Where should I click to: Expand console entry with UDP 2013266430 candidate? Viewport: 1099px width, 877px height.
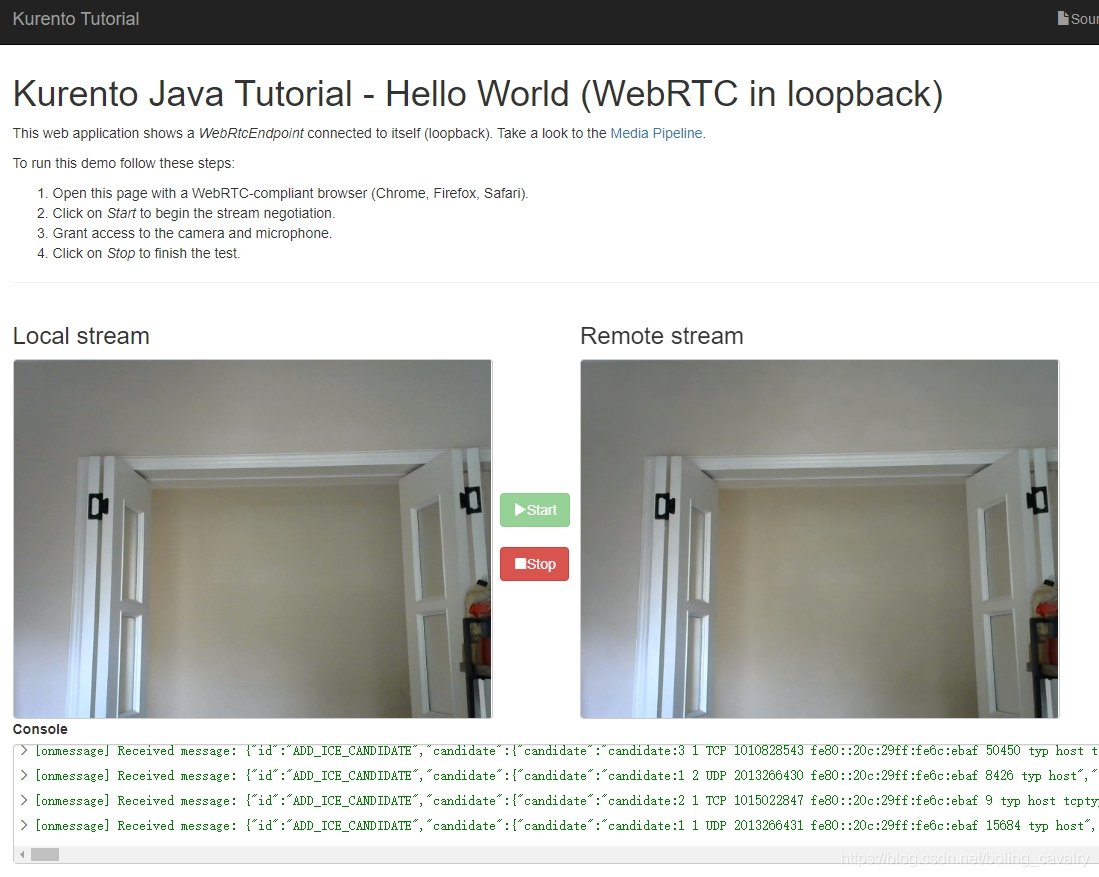coord(23,775)
